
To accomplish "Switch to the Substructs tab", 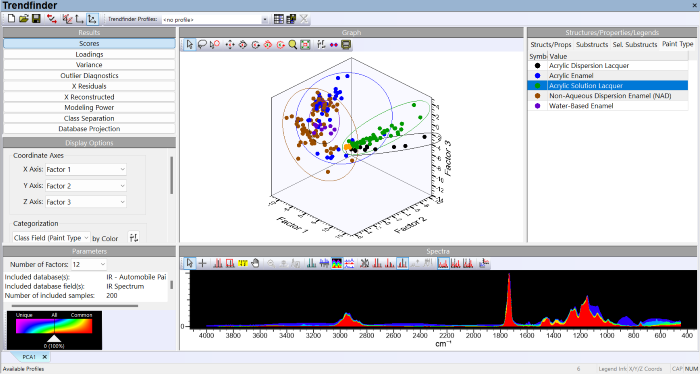I will (x=592, y=44).
